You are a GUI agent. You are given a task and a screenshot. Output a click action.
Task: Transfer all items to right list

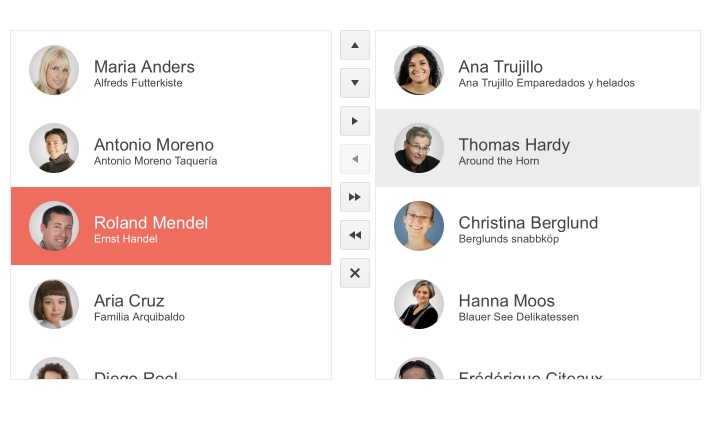coord(355,197)
